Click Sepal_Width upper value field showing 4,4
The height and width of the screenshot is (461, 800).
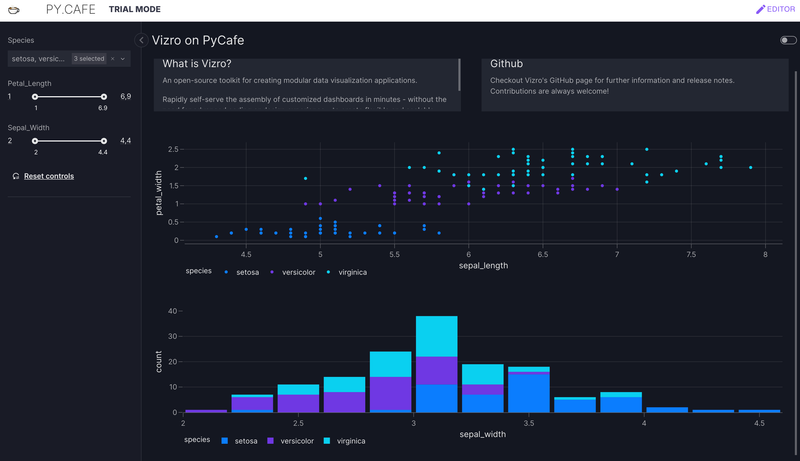[x=125, y=141]
